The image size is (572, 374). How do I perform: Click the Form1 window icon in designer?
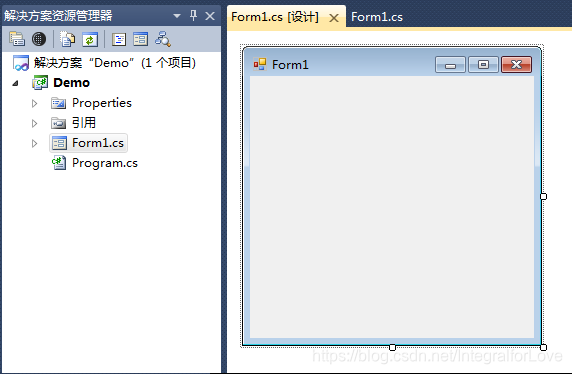[x=260, y=64]
